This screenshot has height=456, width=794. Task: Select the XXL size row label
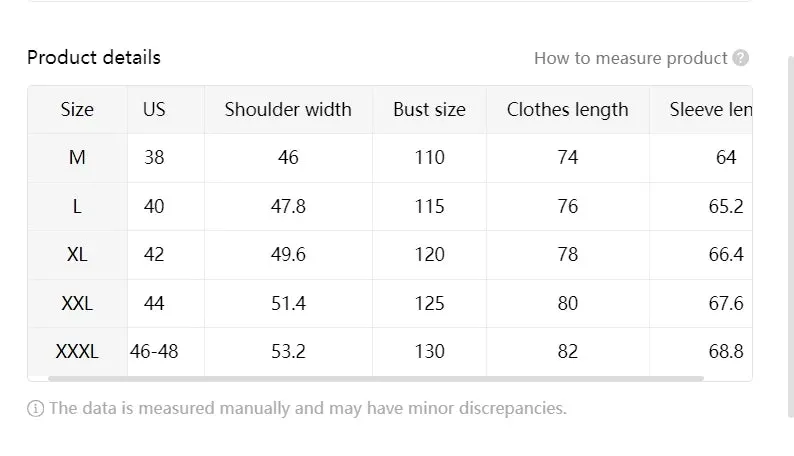[x=77, y=304]
